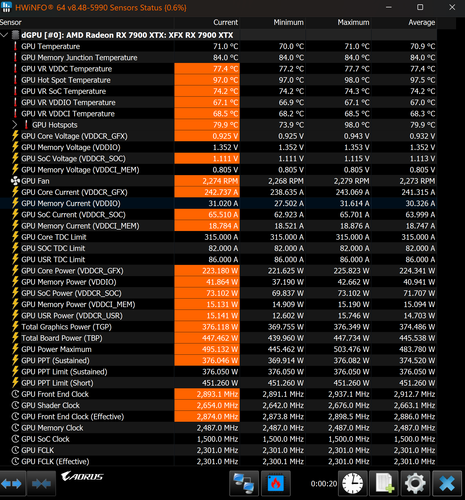Click the HWiNFO app icon in title bar
The width and height of the screenshot is (465, 500).
pyautogui.click(x=6, y=7)
